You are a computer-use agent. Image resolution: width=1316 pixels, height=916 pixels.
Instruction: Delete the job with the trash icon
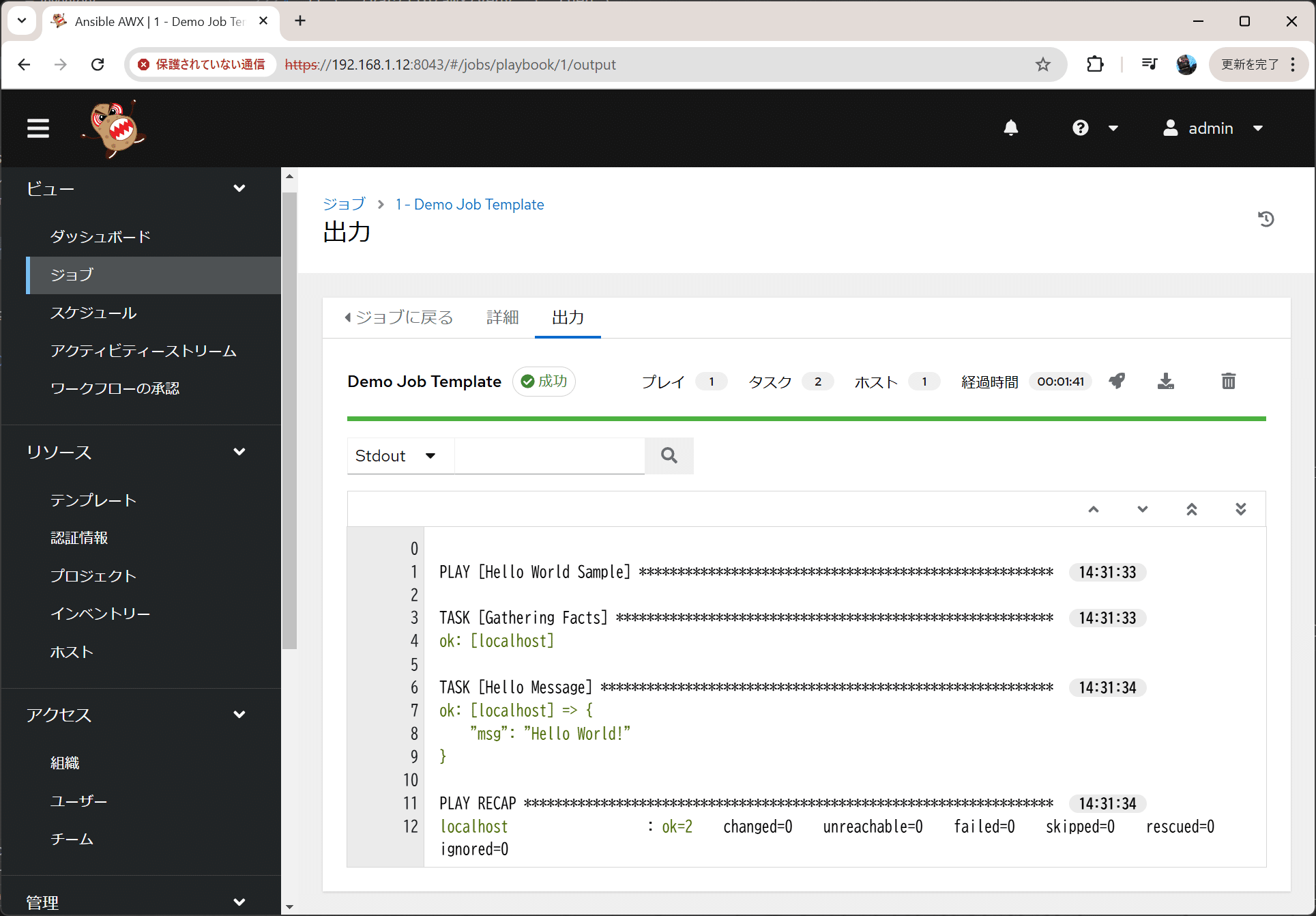click(1228, 381)
